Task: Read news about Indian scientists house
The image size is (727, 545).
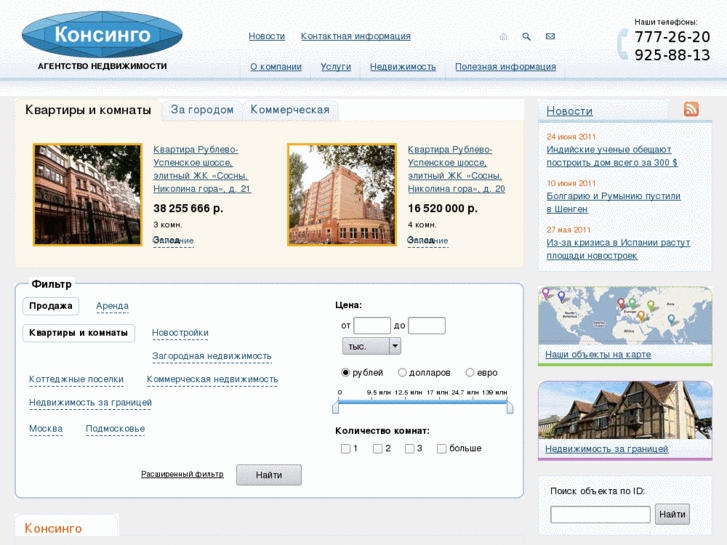Action: [x=612, y=156]
